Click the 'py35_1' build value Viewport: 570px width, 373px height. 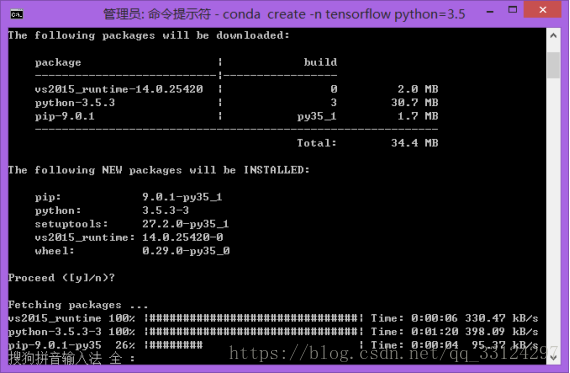pos(317,116)
